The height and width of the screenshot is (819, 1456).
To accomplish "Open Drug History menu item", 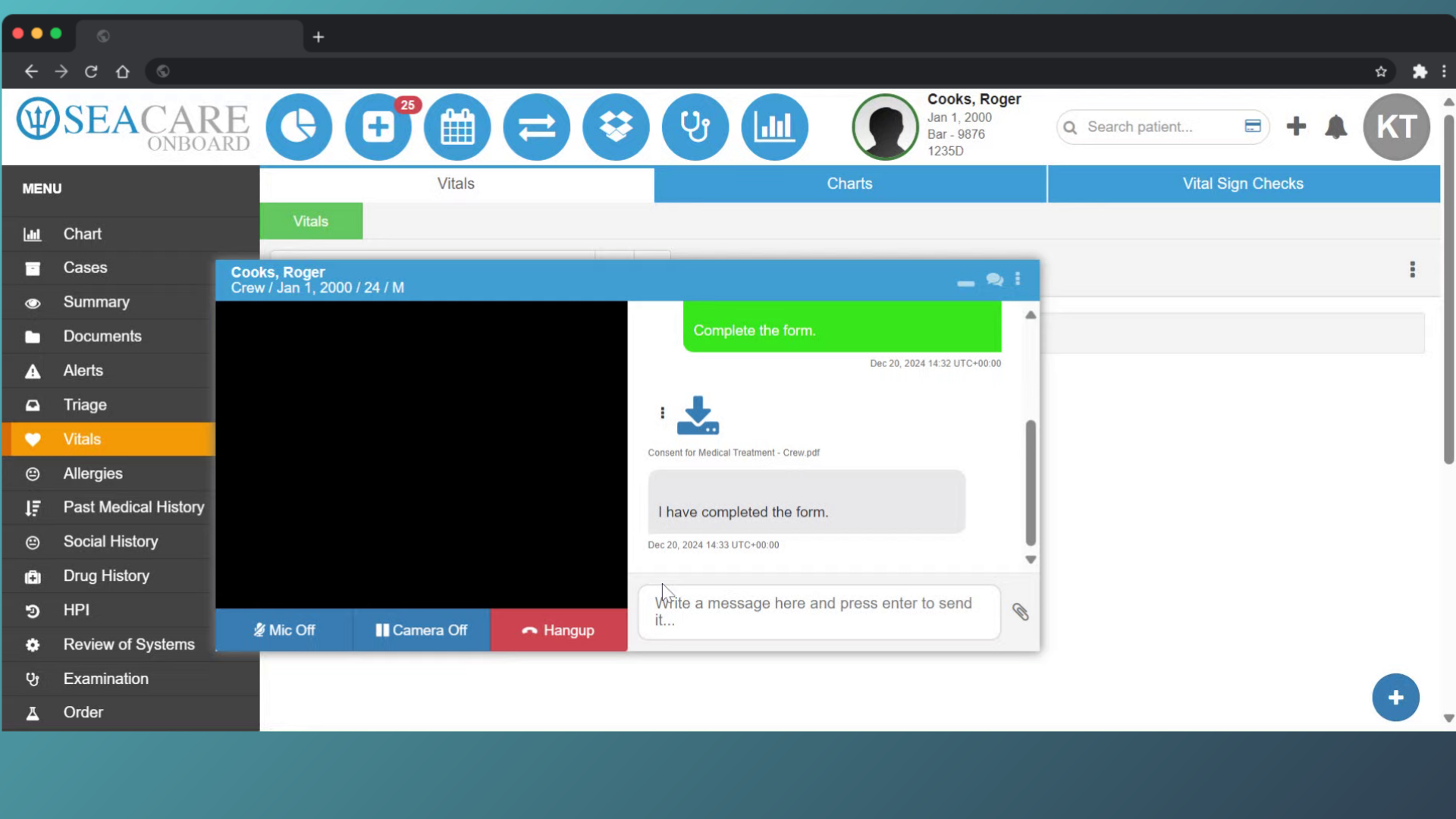I will pyautogui.click(x=108, y=576).
